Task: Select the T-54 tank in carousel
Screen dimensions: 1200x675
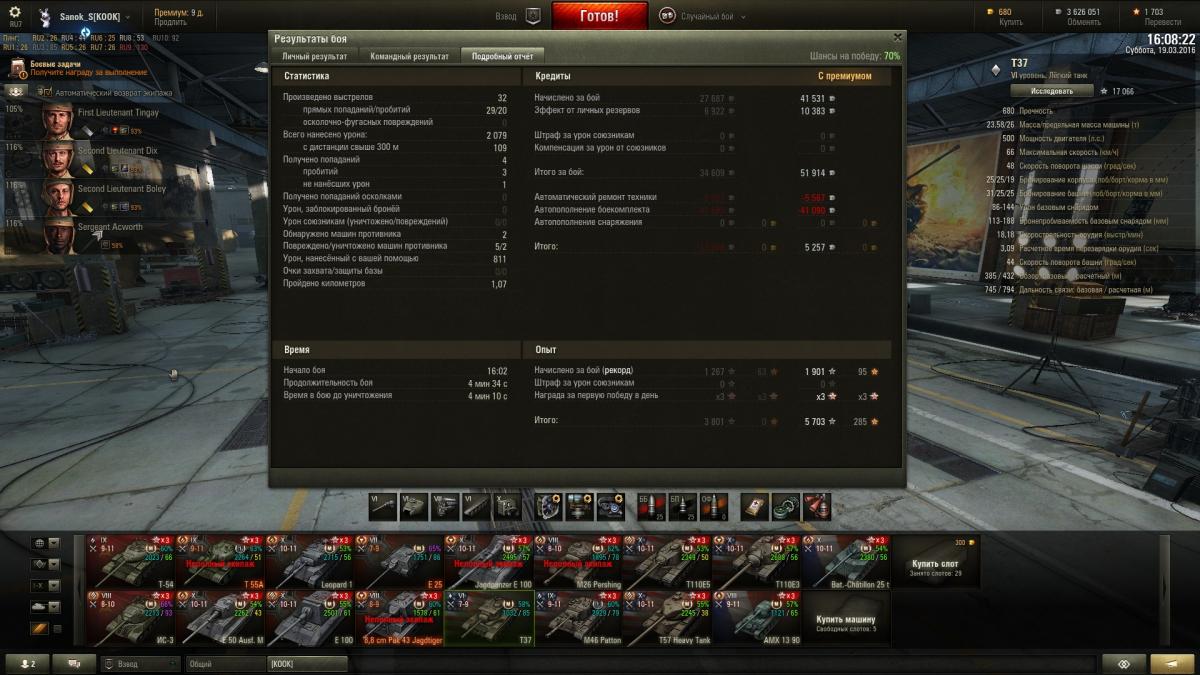Action: click(130, 562)
